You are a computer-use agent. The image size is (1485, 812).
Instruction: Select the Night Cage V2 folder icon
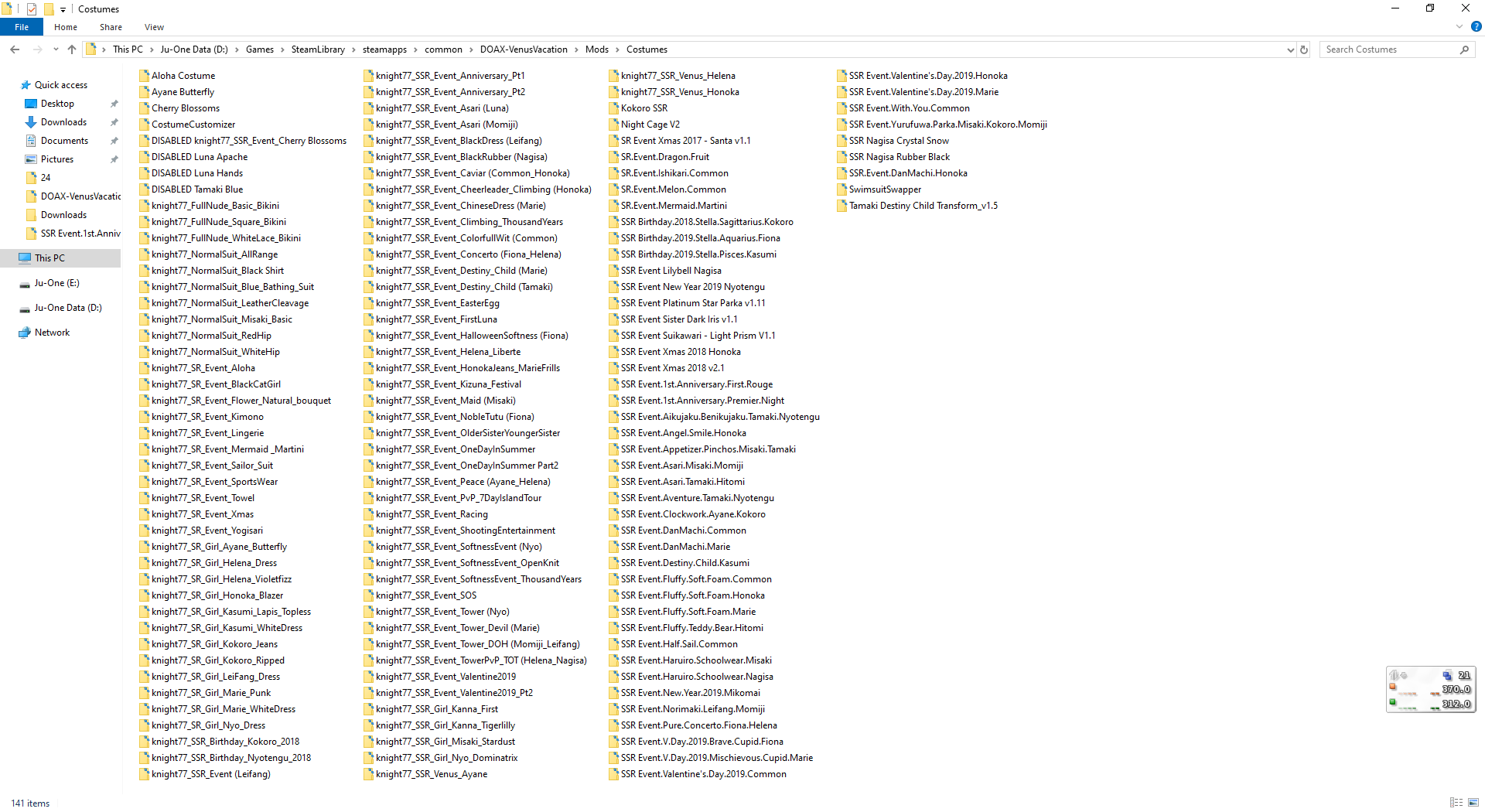coord(613,125)
